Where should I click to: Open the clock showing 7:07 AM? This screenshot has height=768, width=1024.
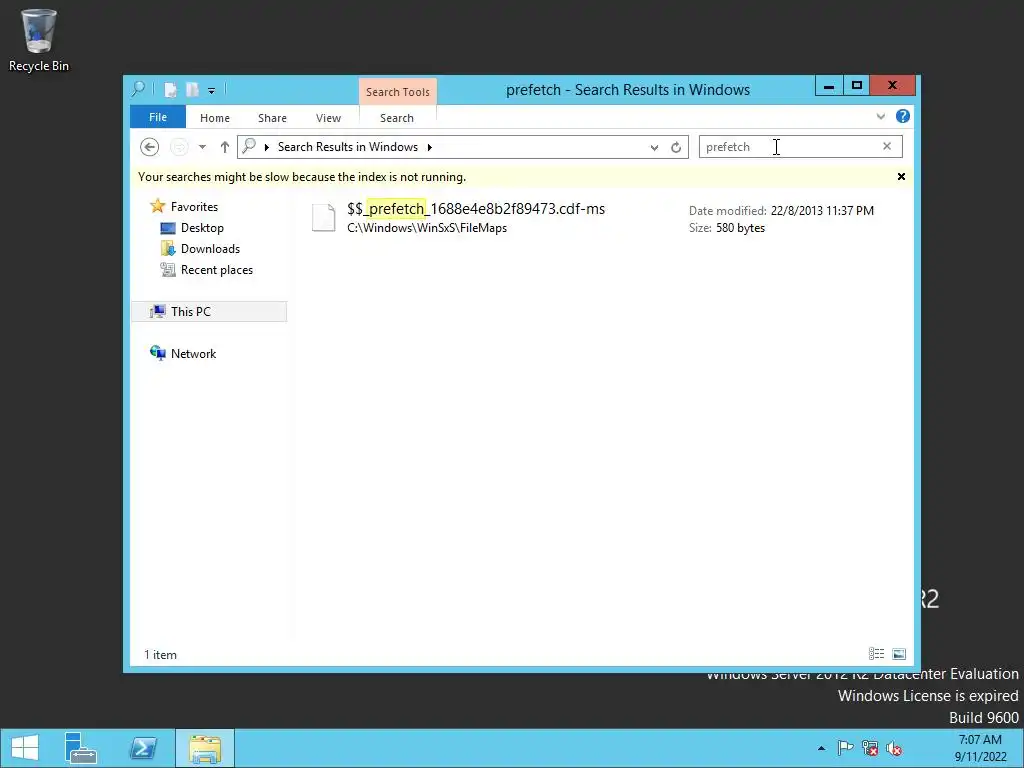[x=980, y=748]
